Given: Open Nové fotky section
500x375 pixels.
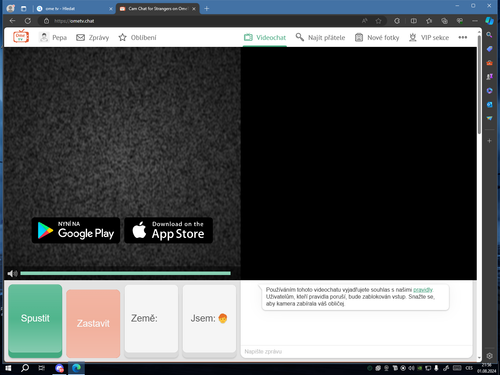Looking at the screenshot, I should 377,37.
